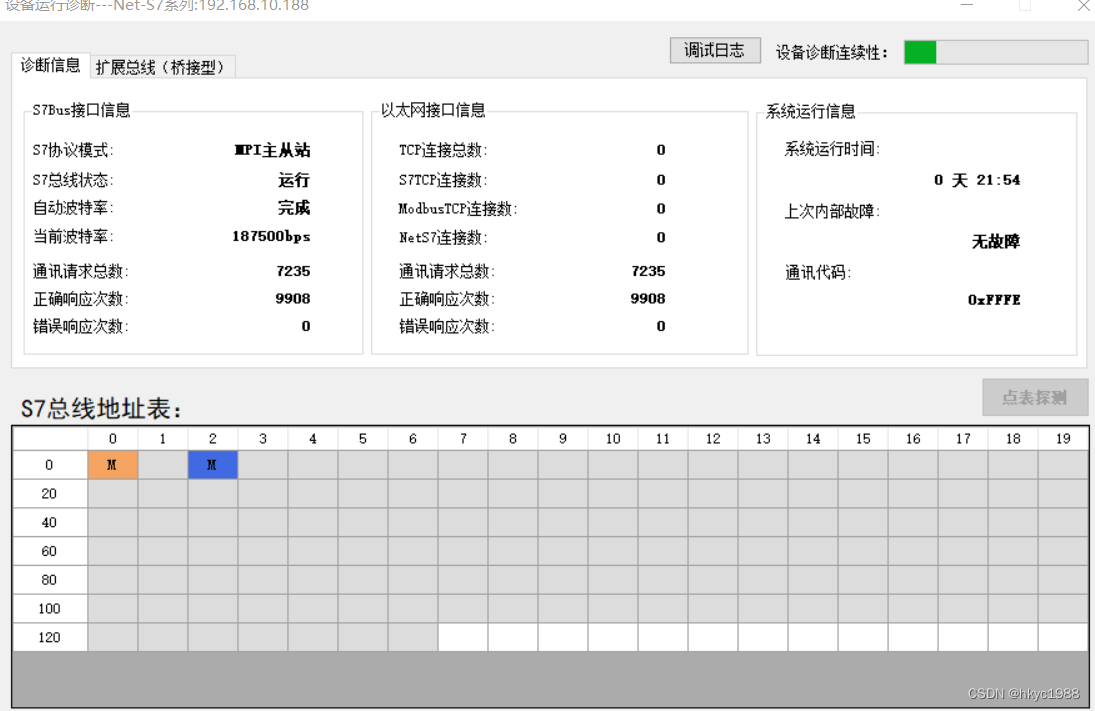Select the blue M cell at address 2
Image resolution: width=1095 pixels, height=711 pixels.
(212, 465)
